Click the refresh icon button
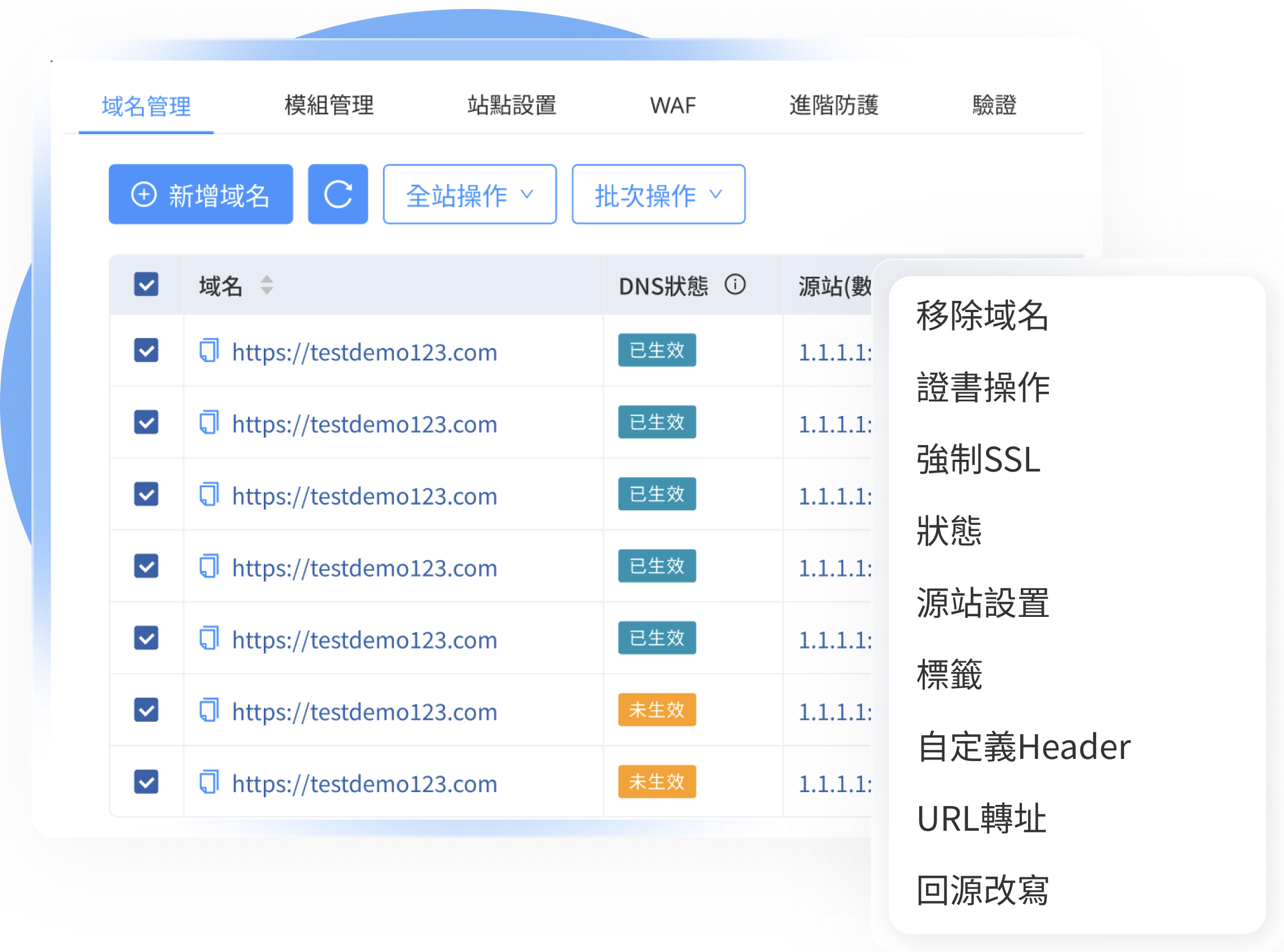Screen dimensions: 1284x952 click(x=338, y=195)
